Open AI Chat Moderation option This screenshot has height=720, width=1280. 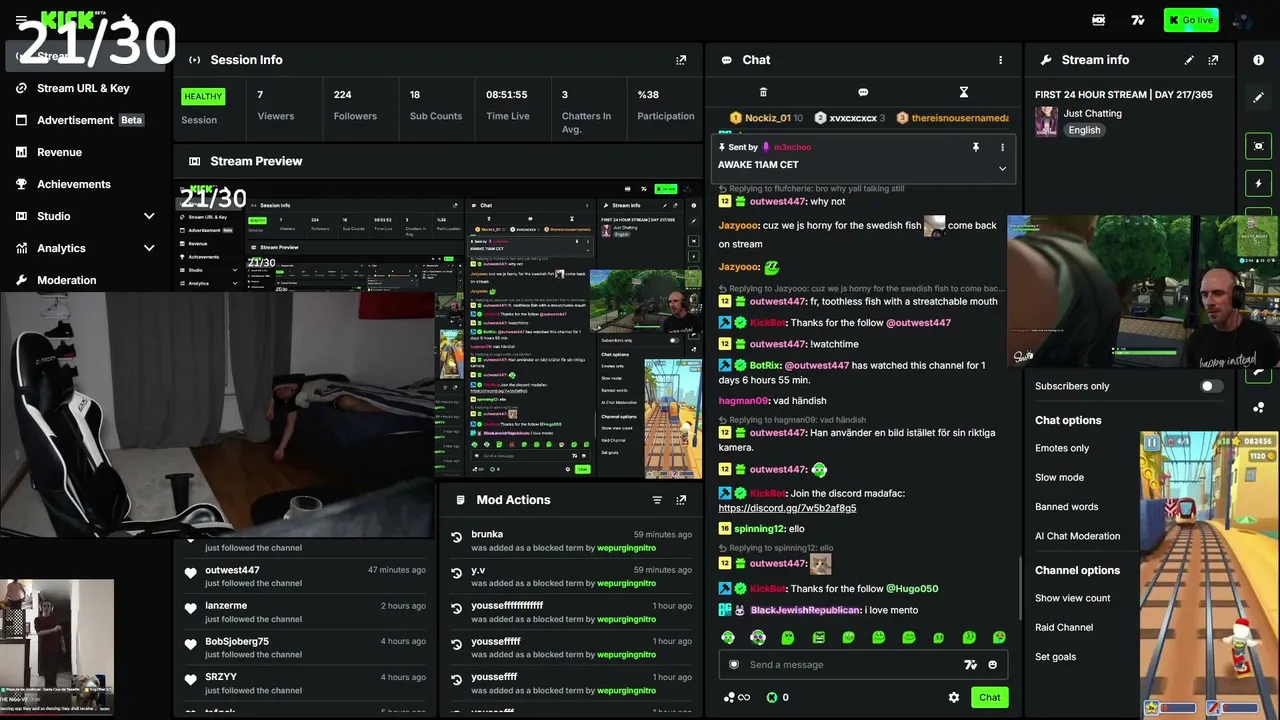[1077, 536]
